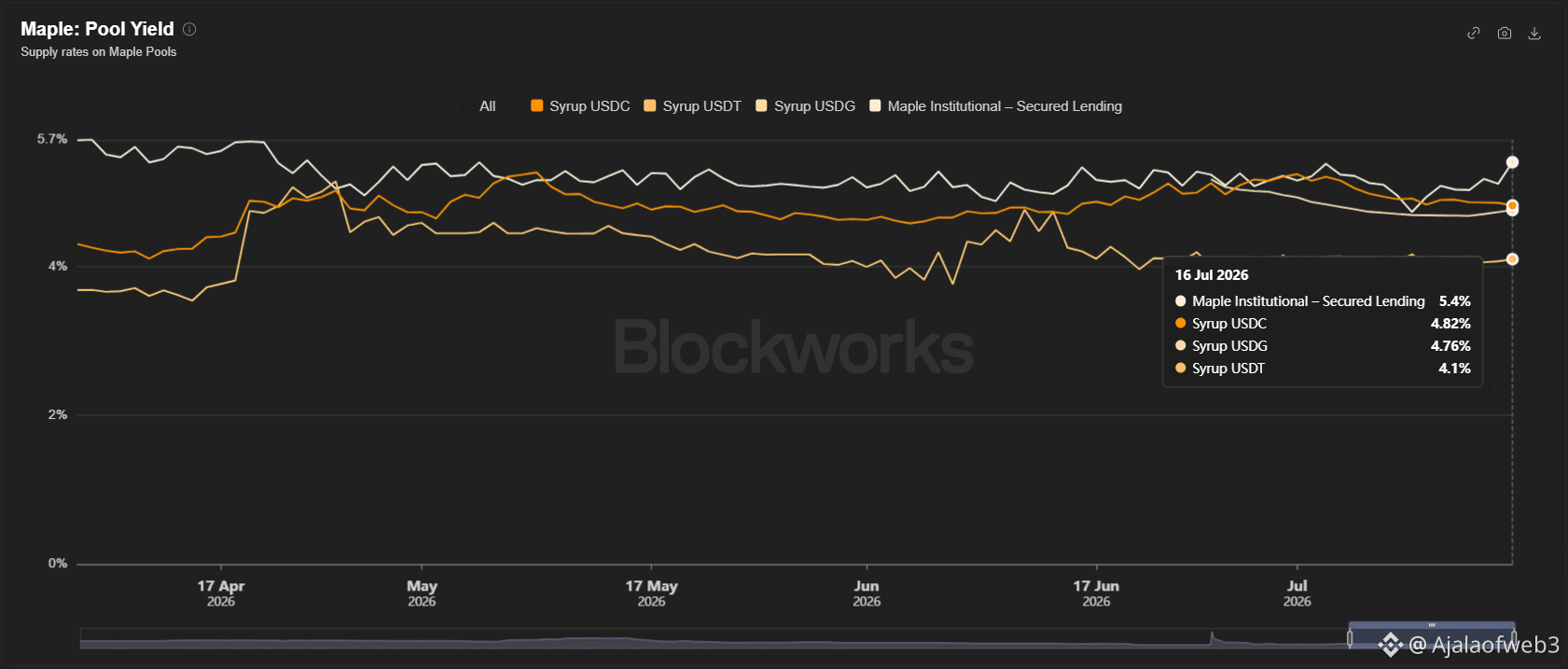Click the Maple Institutional legend color swatch
The height and width of the screenshot is (669, 1568).
pos(875,105)
